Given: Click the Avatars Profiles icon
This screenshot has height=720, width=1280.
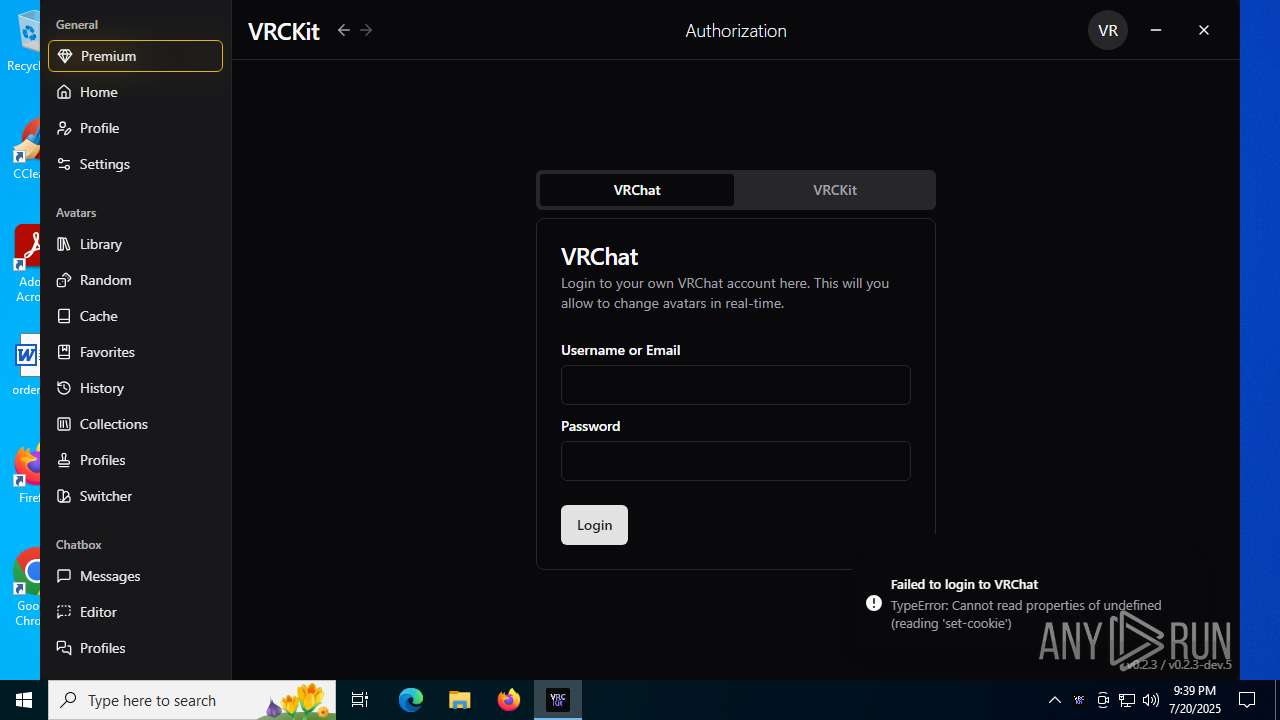Looking at the screenshot, I should pyautogui.click(x=64, y=460).
